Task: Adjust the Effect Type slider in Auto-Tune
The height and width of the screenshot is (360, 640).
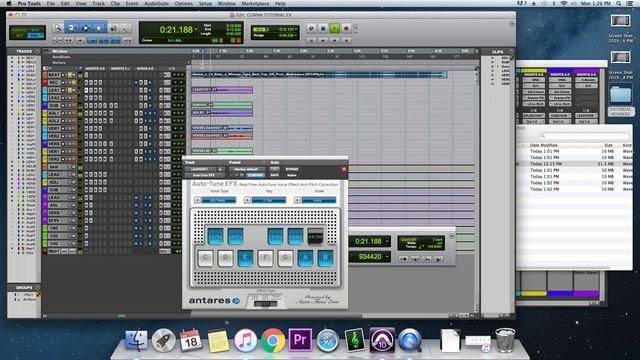Action: 265,304
